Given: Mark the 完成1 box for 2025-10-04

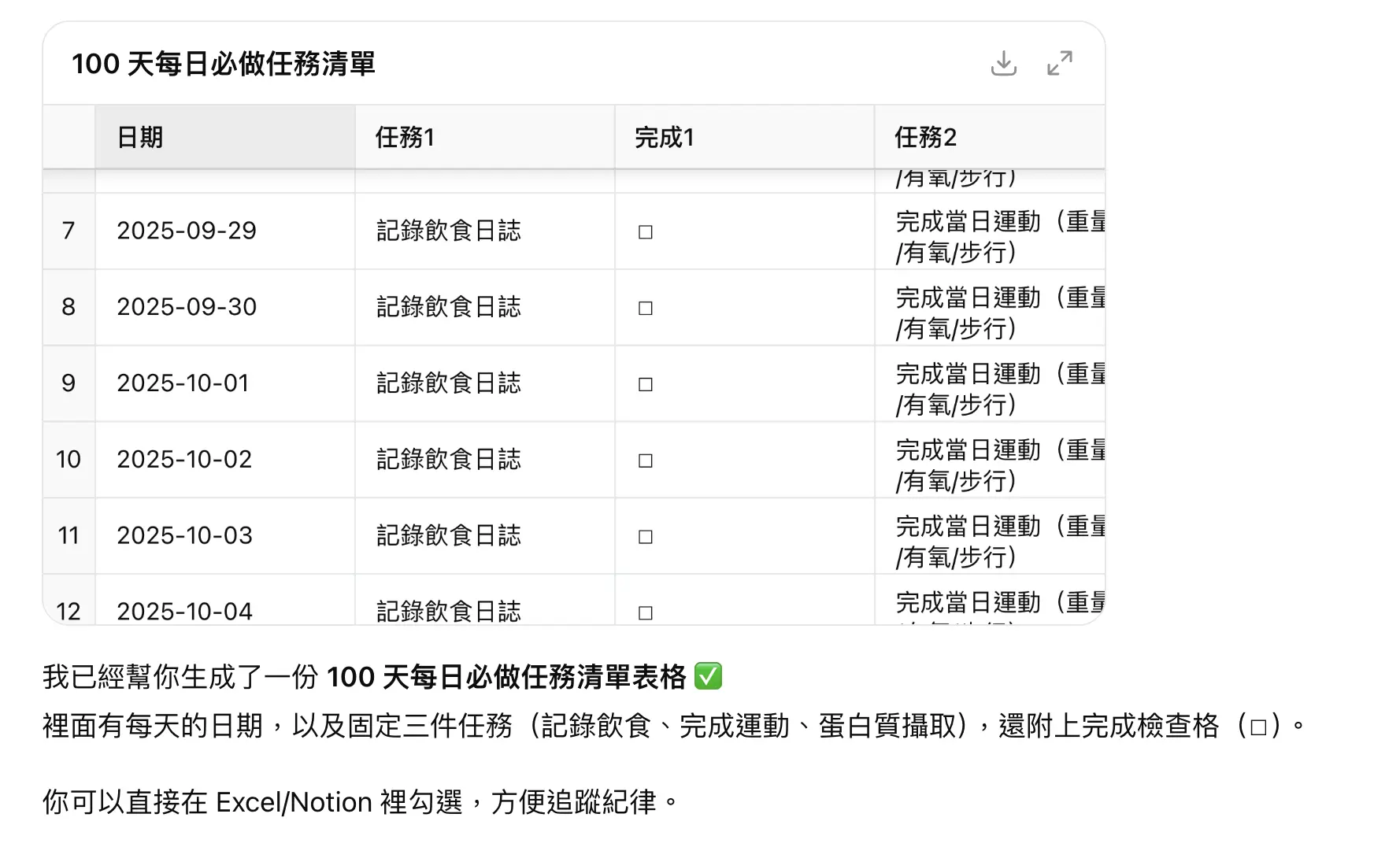Looking at the screenshot, I should (645, 612).
